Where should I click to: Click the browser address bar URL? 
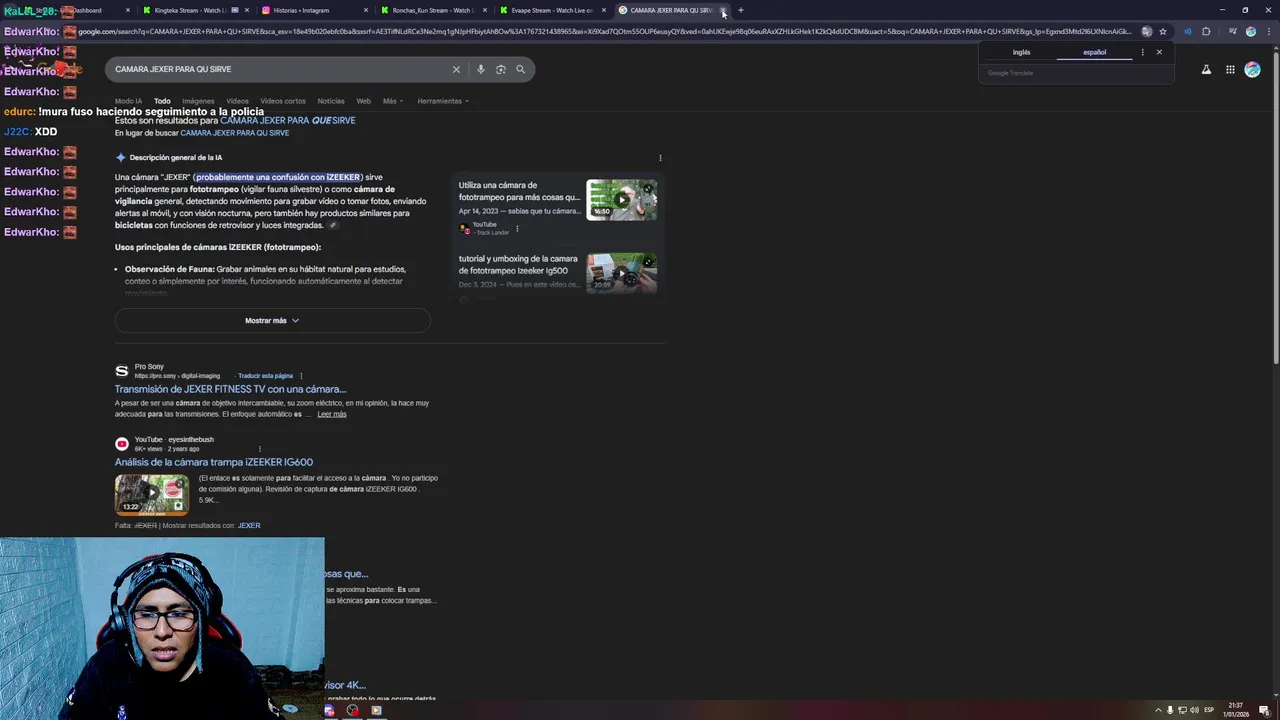tap(605, 31)
